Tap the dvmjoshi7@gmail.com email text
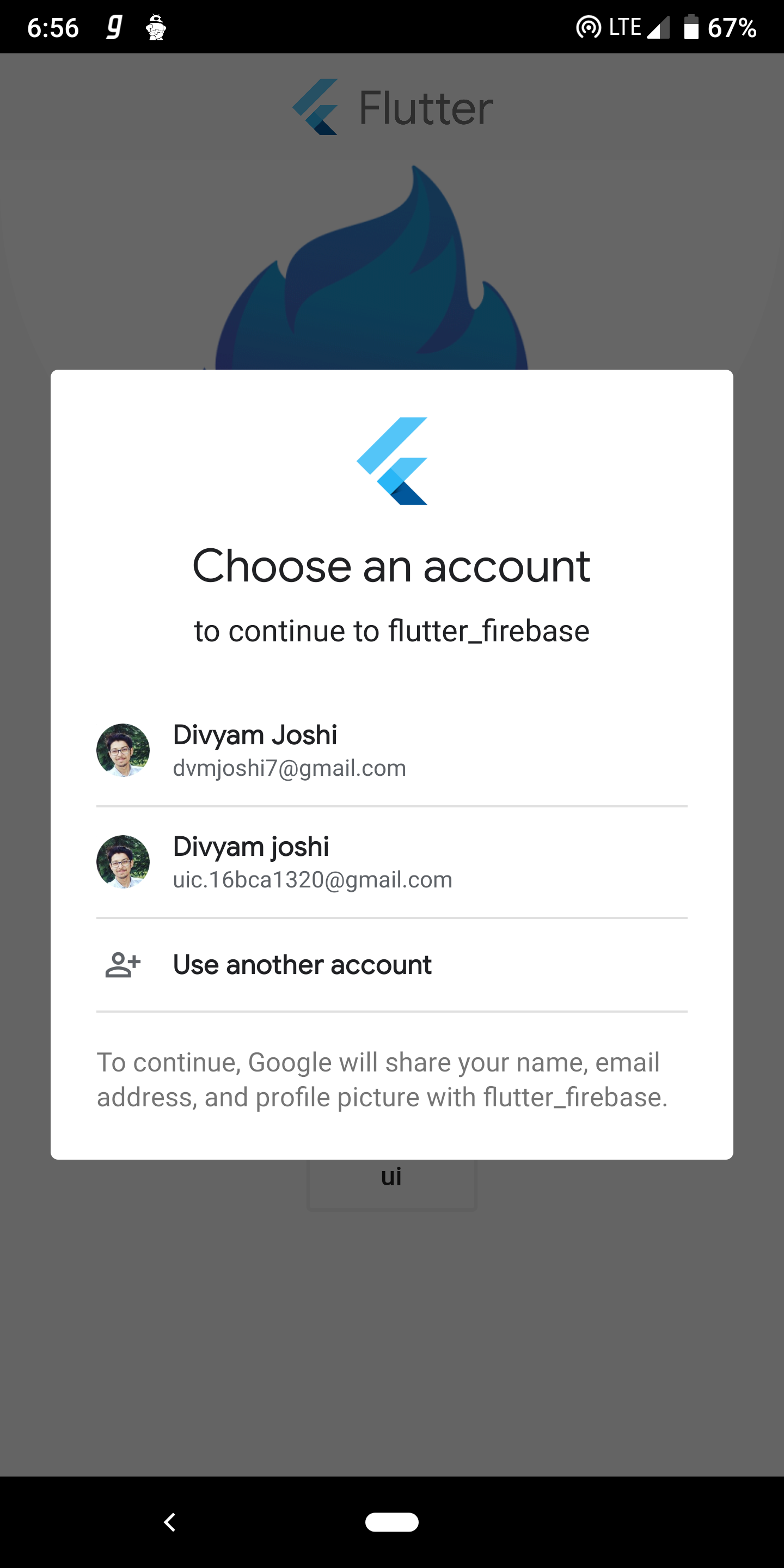Image resolution: width=784 pixels, height=1568 pixels. point(289,768)
